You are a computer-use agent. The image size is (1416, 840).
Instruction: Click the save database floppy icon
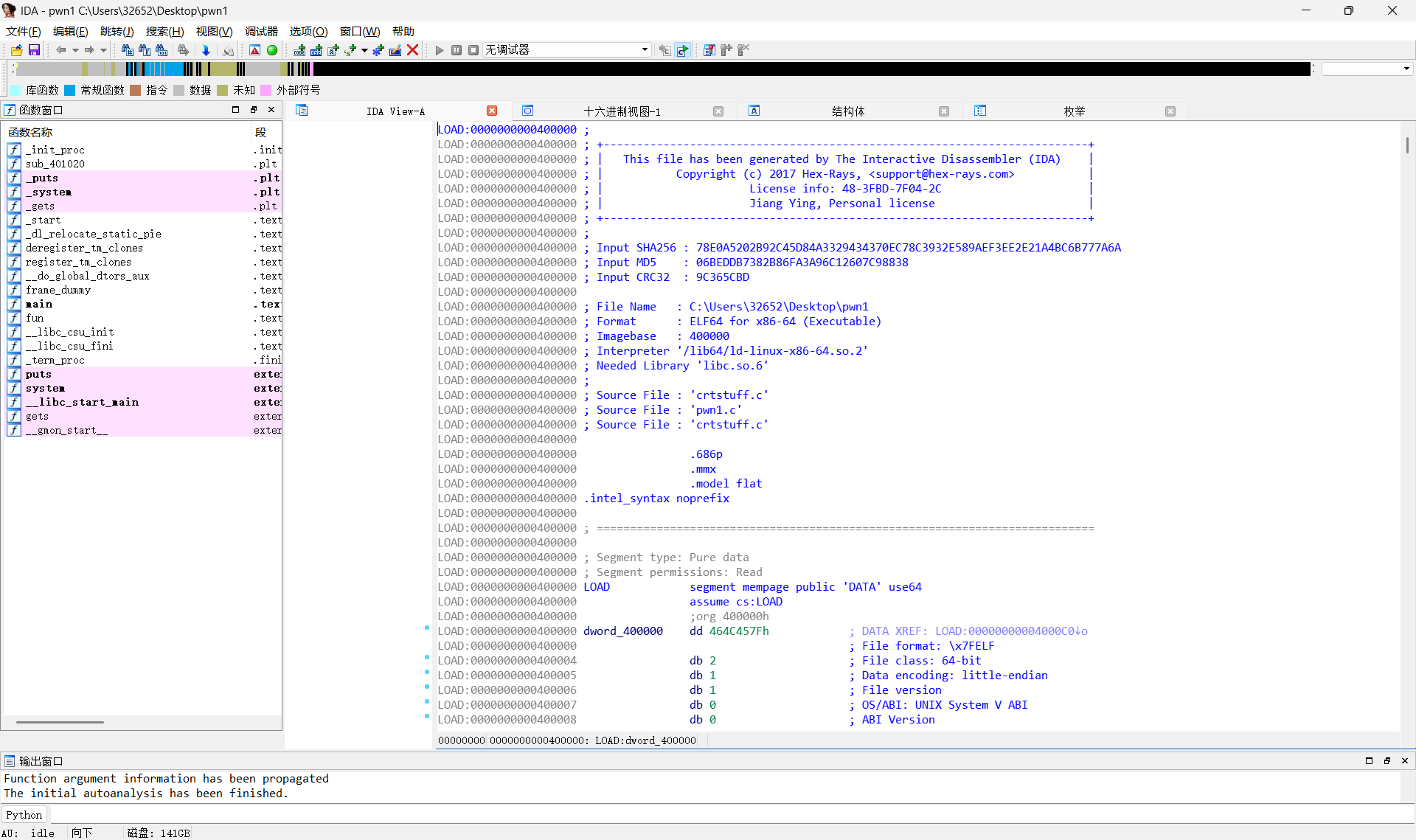coord(34,50)
